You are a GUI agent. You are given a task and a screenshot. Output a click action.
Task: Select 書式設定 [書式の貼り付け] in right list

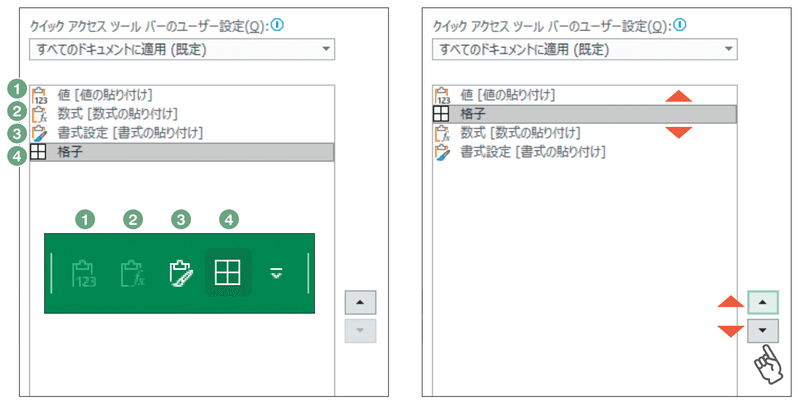point(585,152)
